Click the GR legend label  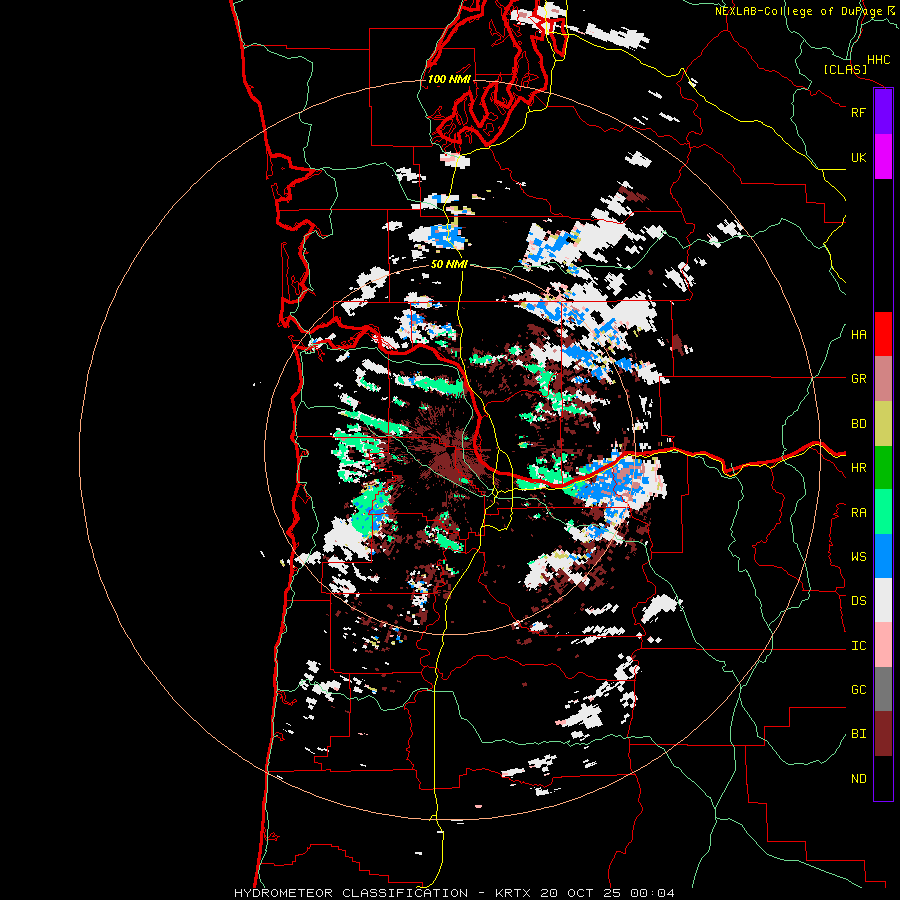click(x=859, y=379)
